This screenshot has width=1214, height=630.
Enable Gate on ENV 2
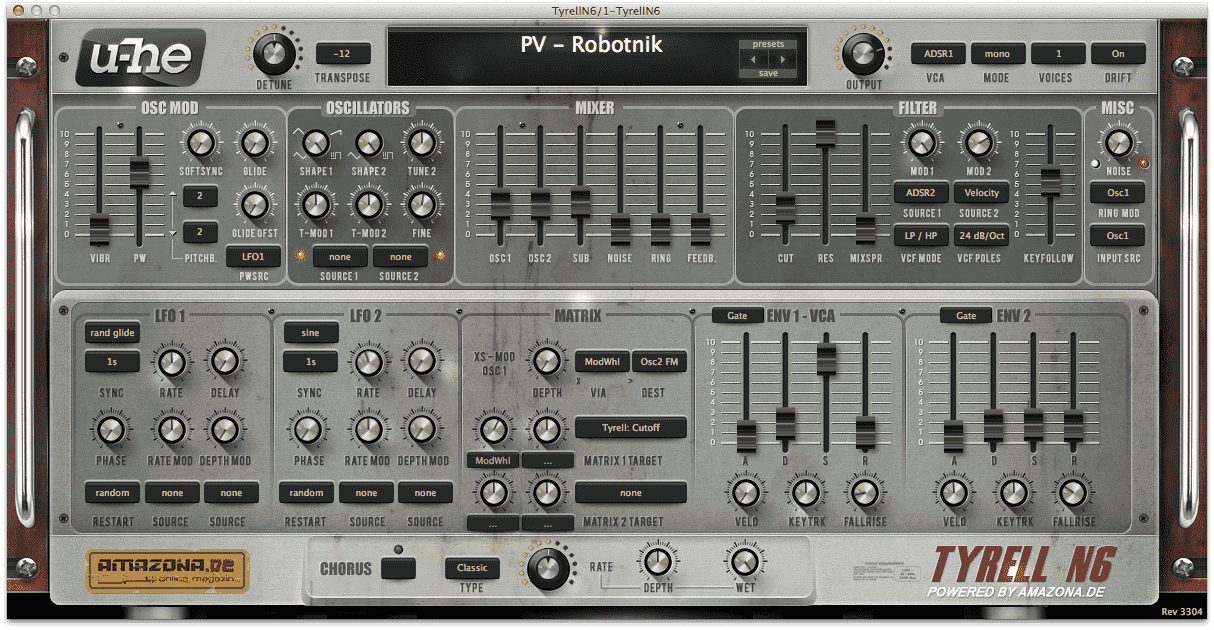coord(966,315)
